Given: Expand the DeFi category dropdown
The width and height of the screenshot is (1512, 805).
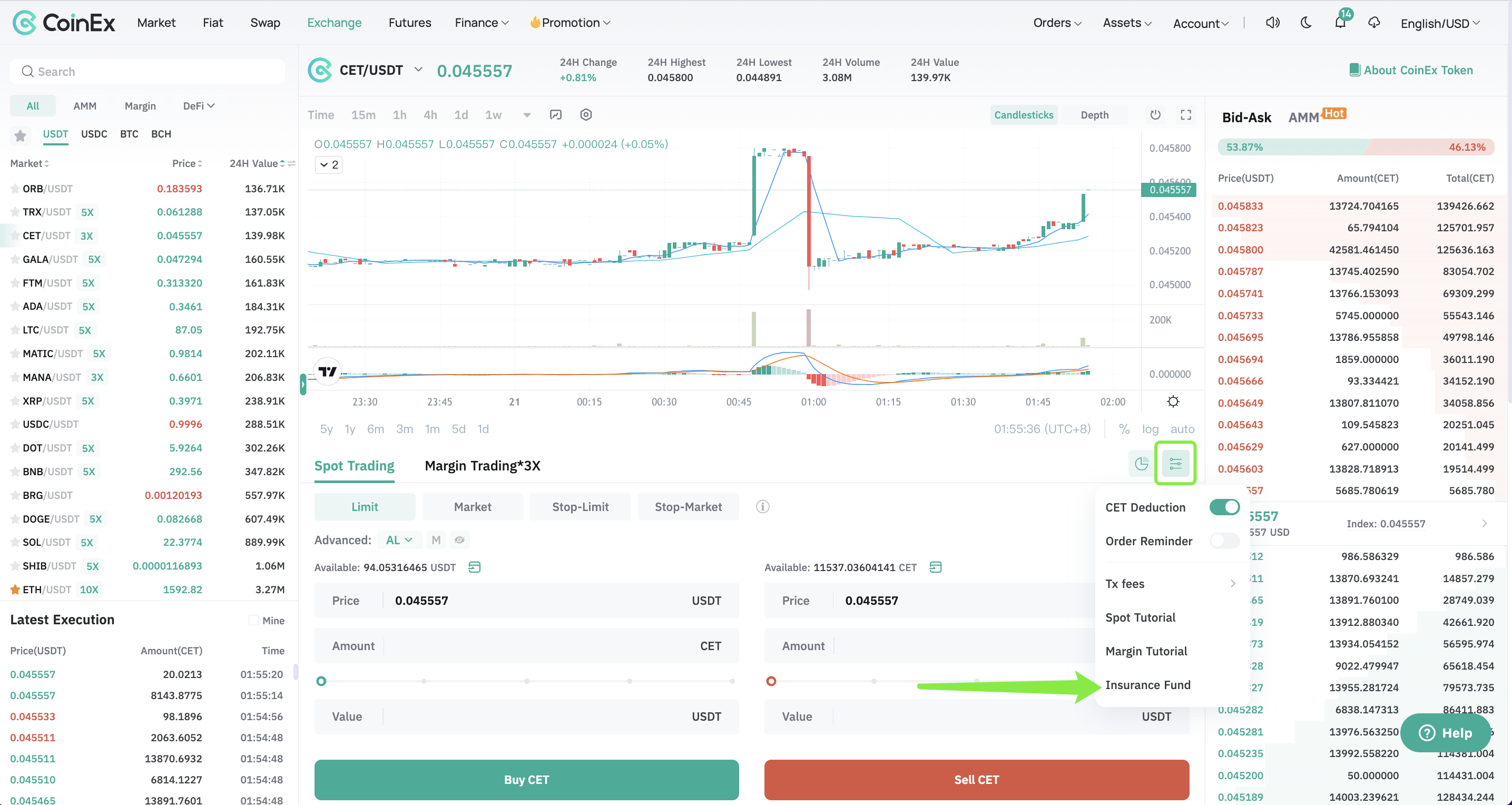Looking at the screenshot, I should click(199, 106).
